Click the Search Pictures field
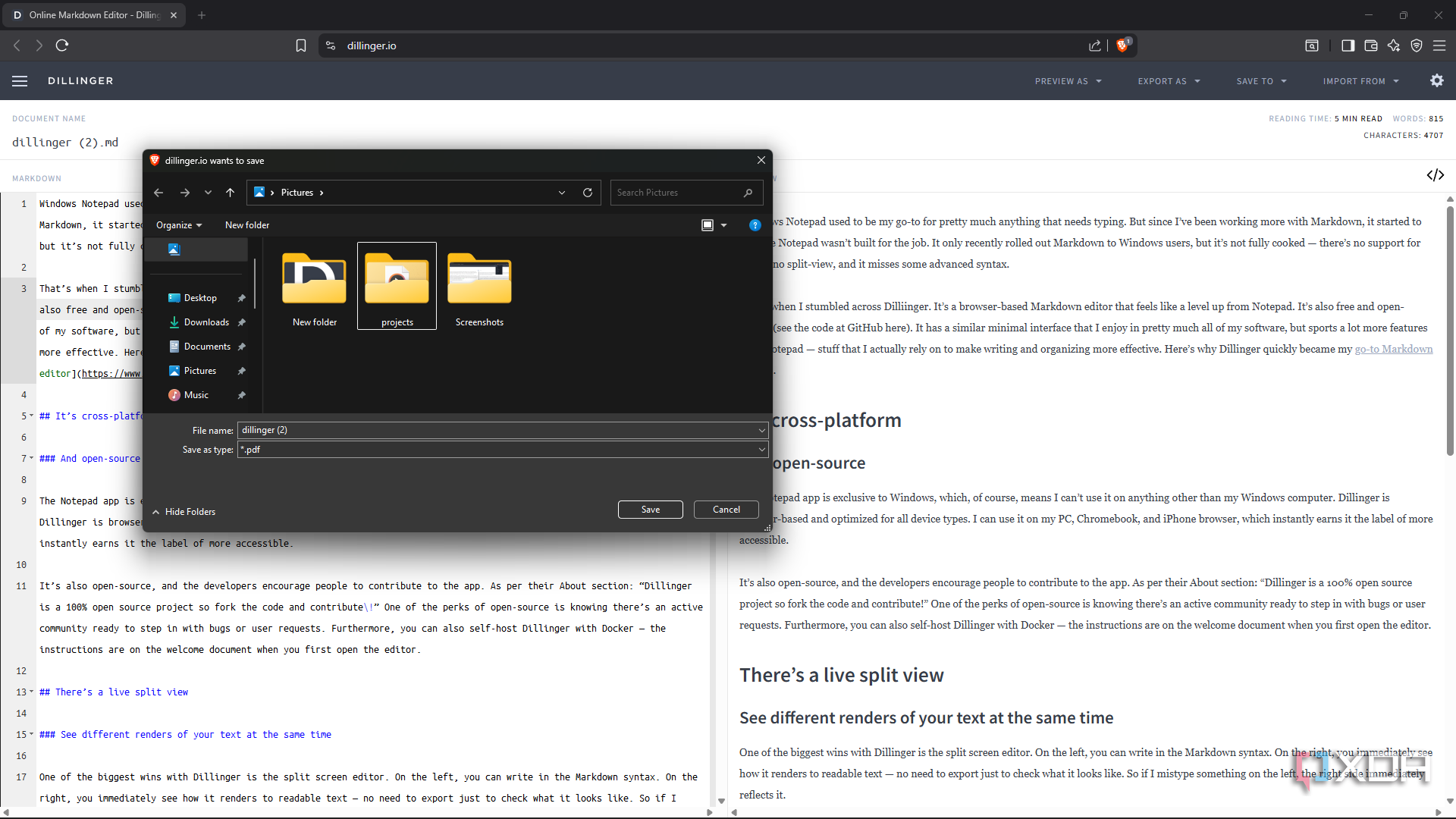 coord(686,193)
